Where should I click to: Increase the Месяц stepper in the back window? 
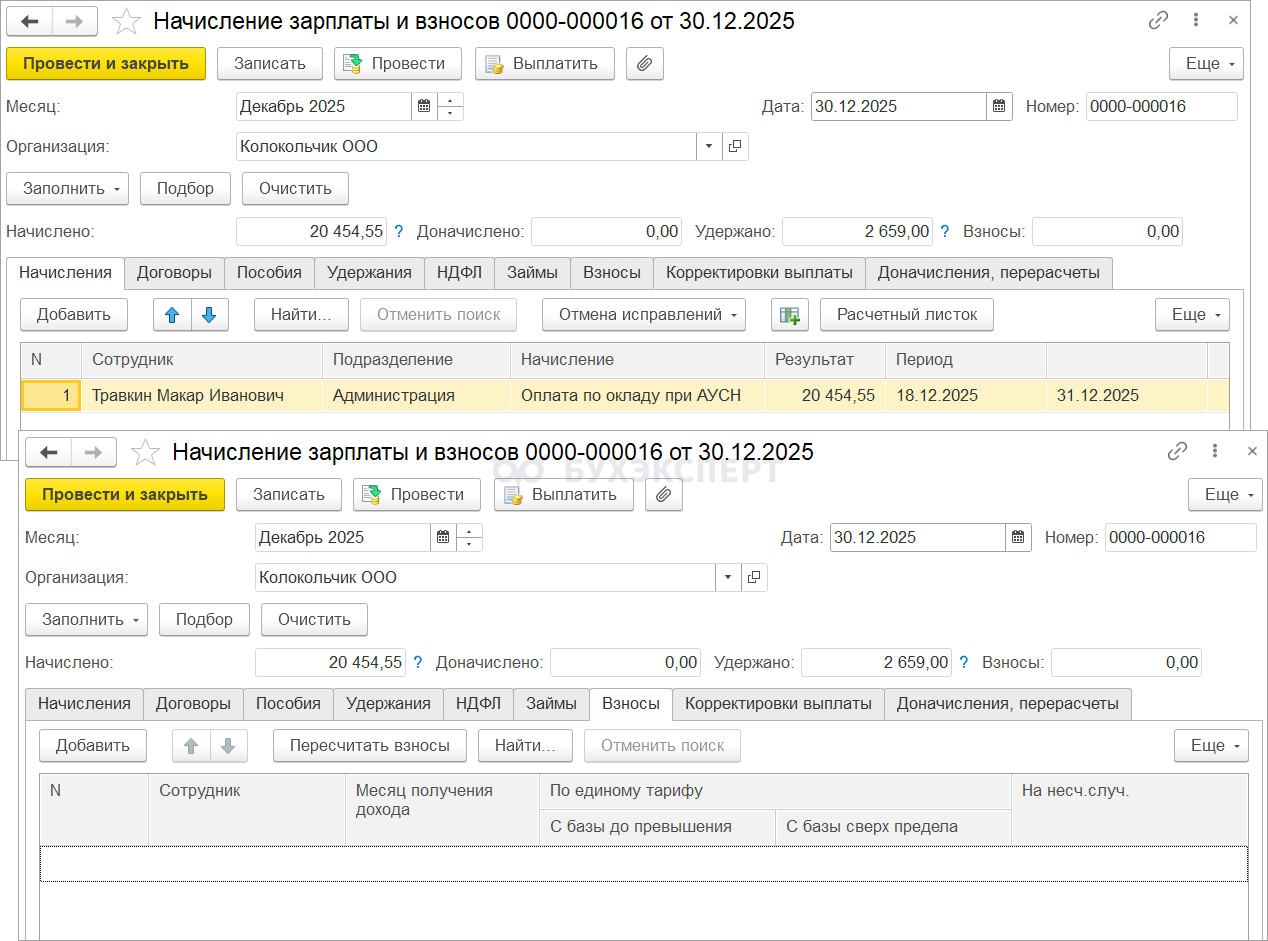[451, 100]
